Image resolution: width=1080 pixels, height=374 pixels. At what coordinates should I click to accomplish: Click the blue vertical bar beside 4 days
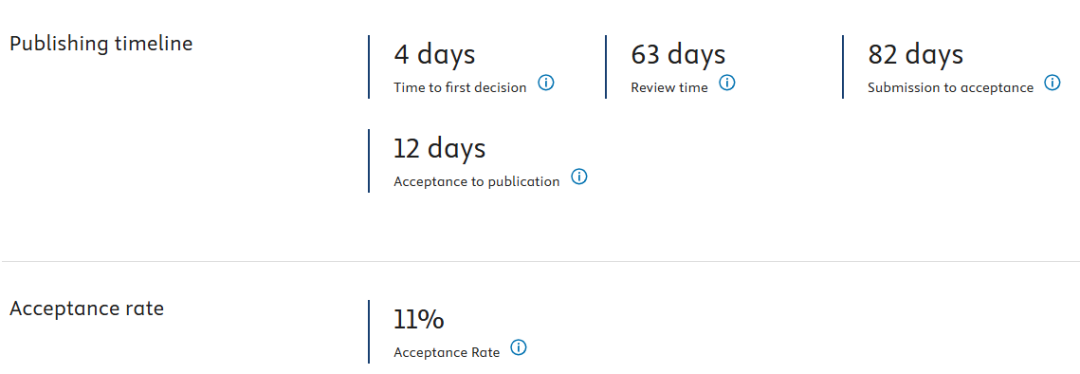tap(369, 67)
